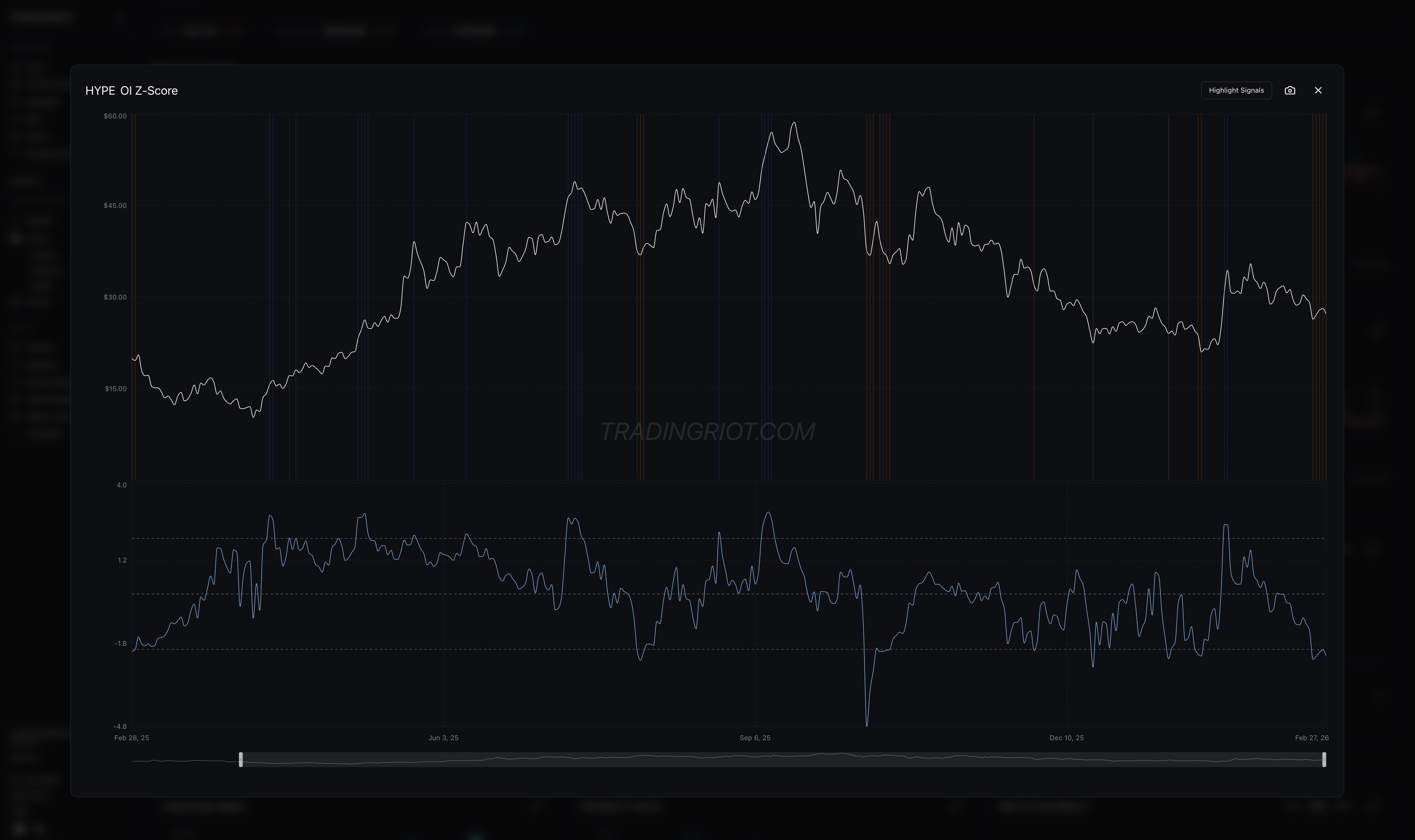This screenshot has width=1415, height=840.
Task: Toggle Highlight Signals on the chart
Action: (1236, 90)
